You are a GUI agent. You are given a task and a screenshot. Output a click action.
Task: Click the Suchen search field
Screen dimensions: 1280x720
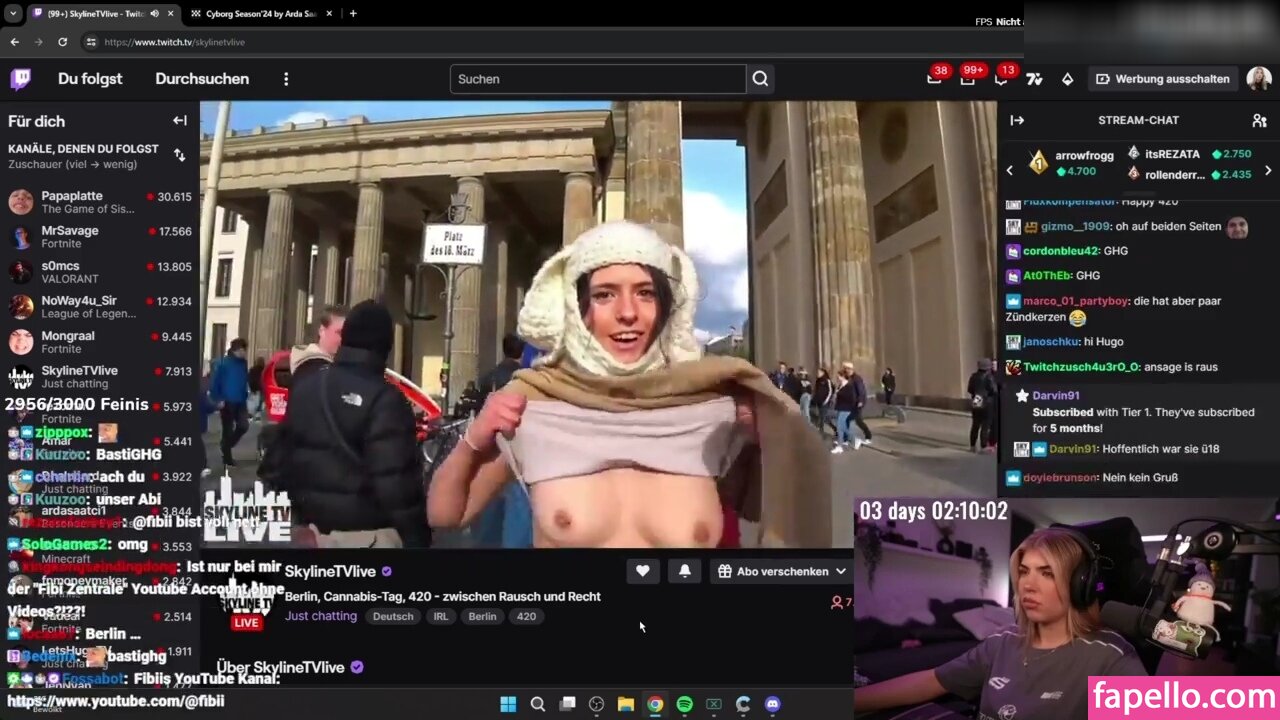598,79
